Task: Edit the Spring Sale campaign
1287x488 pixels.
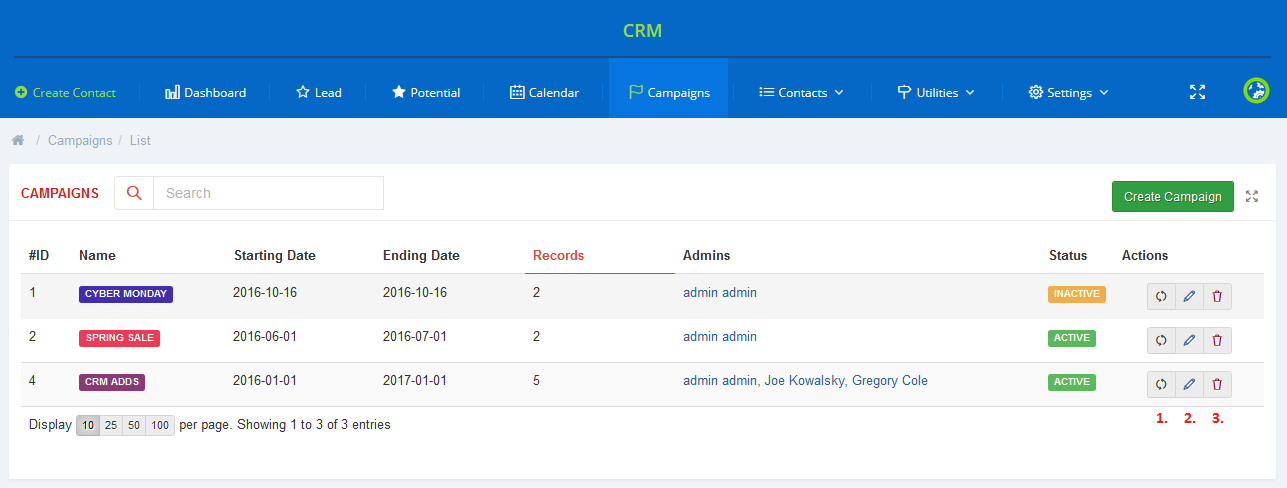Action: tap(1189, 340)
